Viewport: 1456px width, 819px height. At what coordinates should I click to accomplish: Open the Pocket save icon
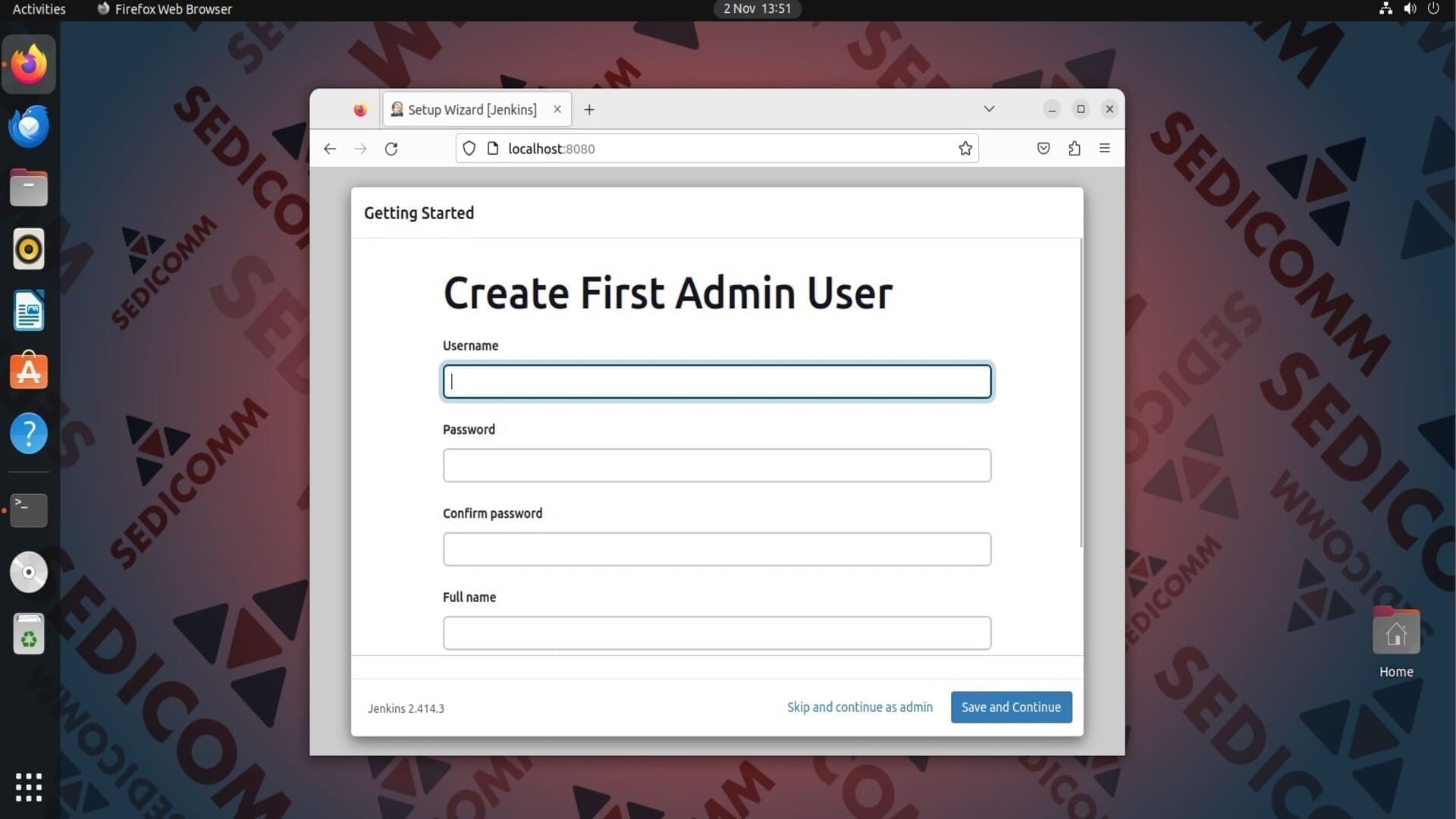pos(1043,149)
